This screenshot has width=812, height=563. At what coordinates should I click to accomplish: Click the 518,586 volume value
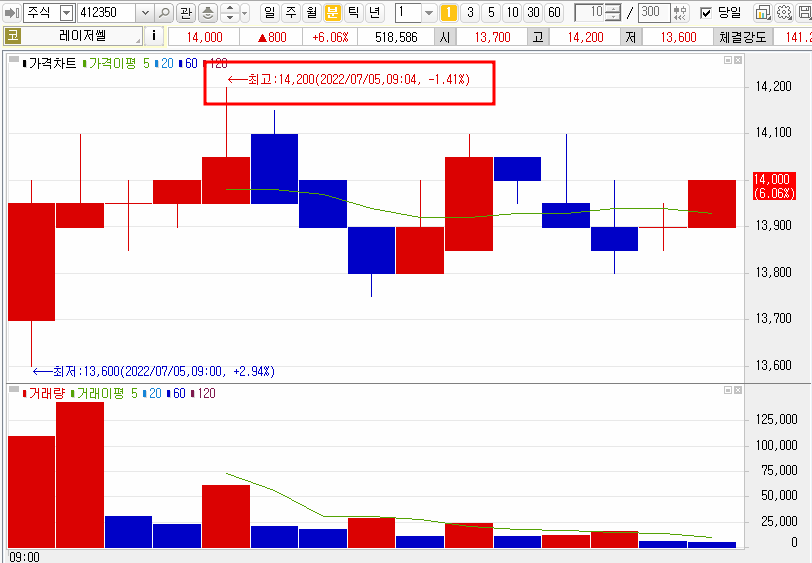(x=396, y=37)
